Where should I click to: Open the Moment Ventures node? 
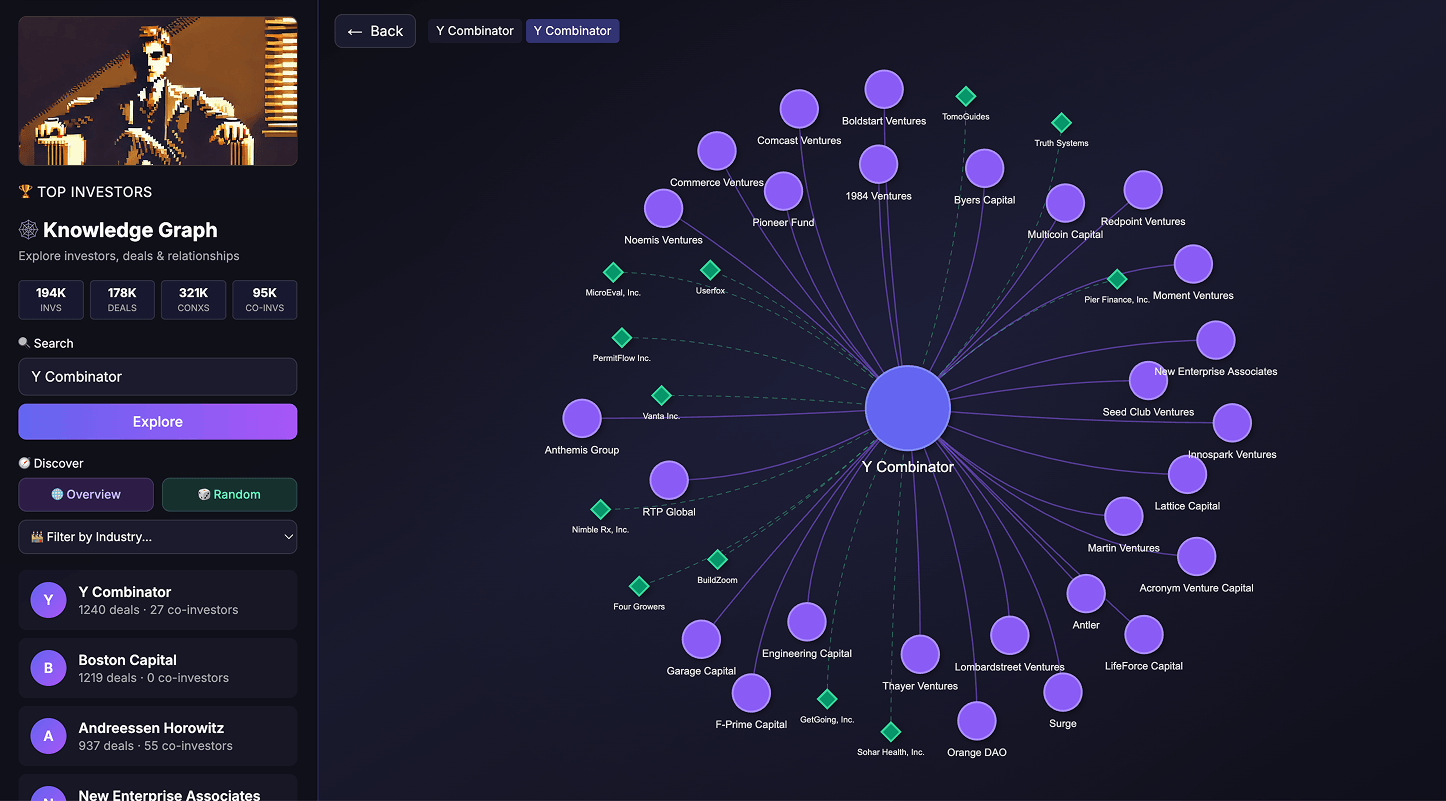click(1193, 264)
